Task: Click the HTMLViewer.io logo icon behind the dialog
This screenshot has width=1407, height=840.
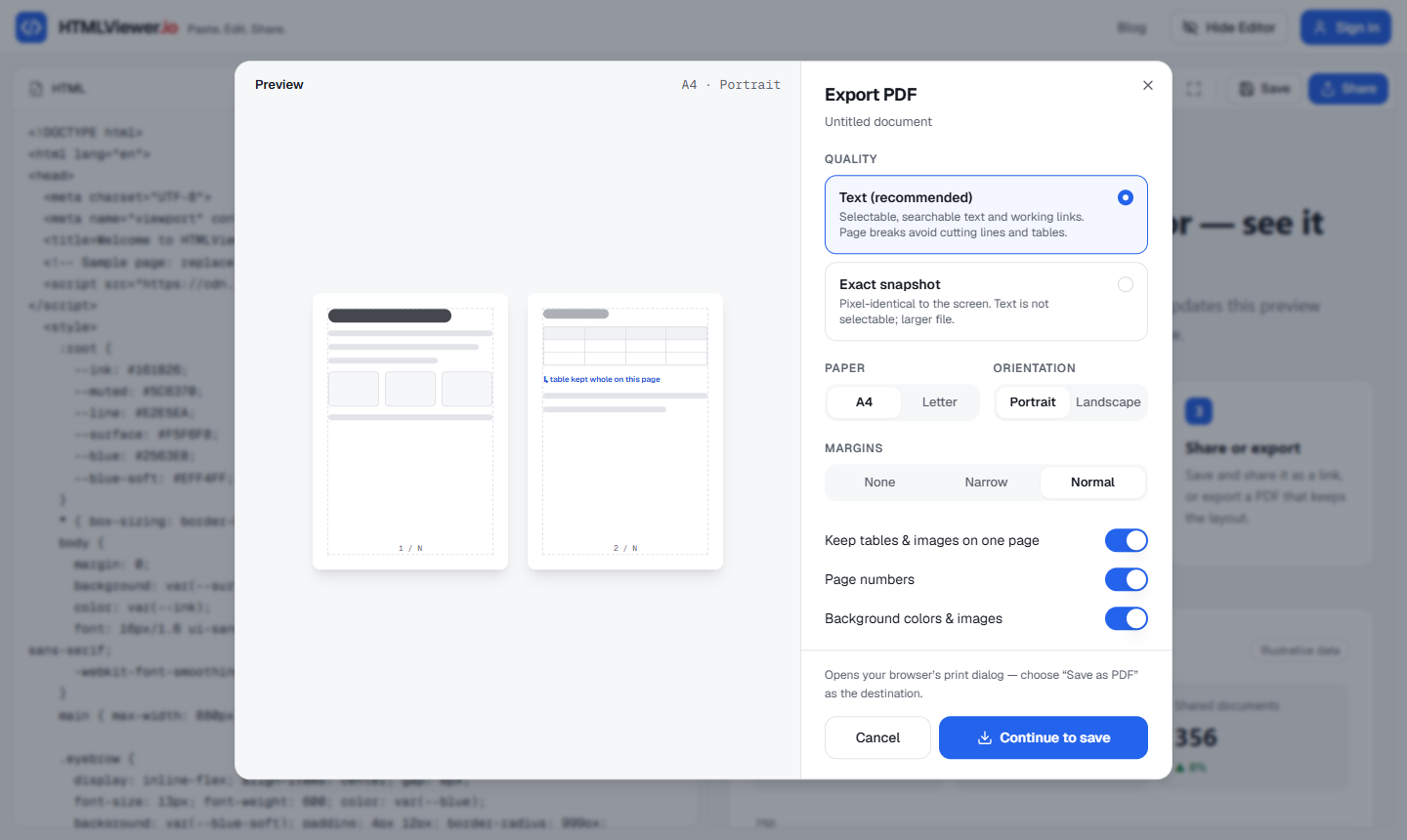Action: [x=31, y=27]
